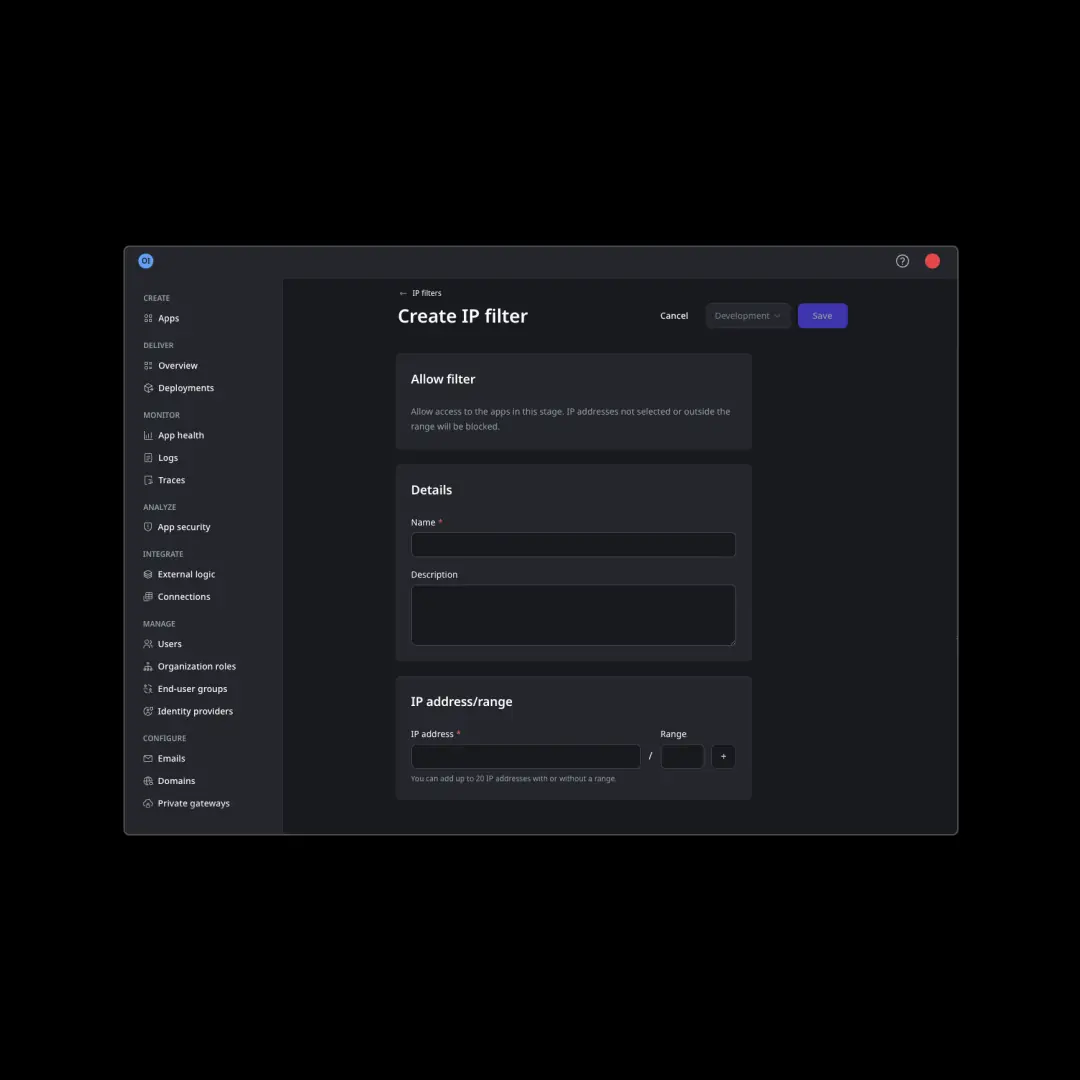
Task: Click the External logic layers icon
Action: click(147, 574)
